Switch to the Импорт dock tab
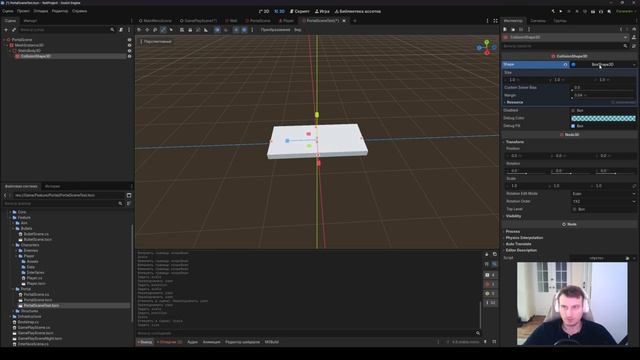This screenshot has width=640, height=360. 30,21
